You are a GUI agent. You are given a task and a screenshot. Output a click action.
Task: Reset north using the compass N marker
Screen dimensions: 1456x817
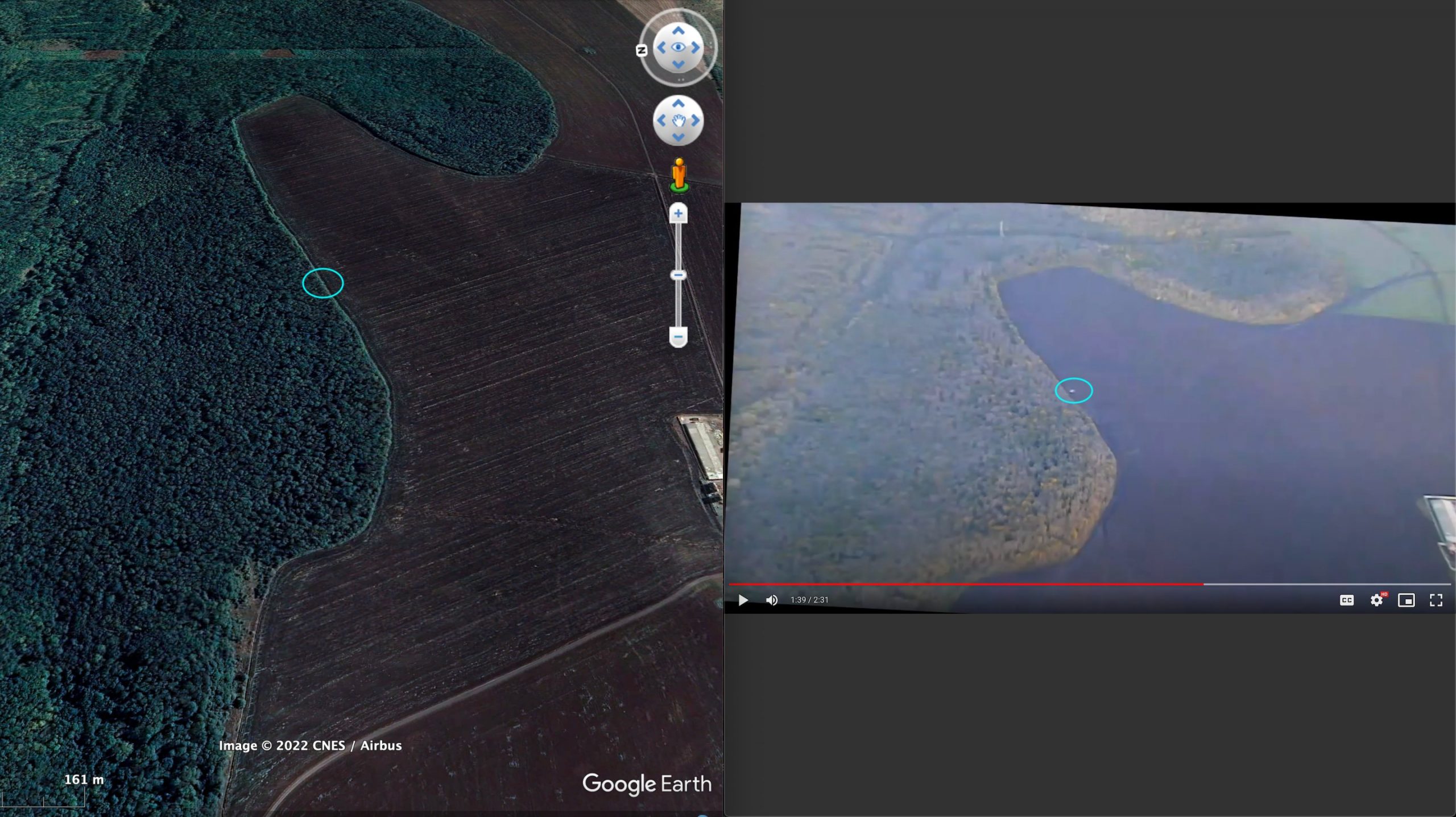coord(642,51)
